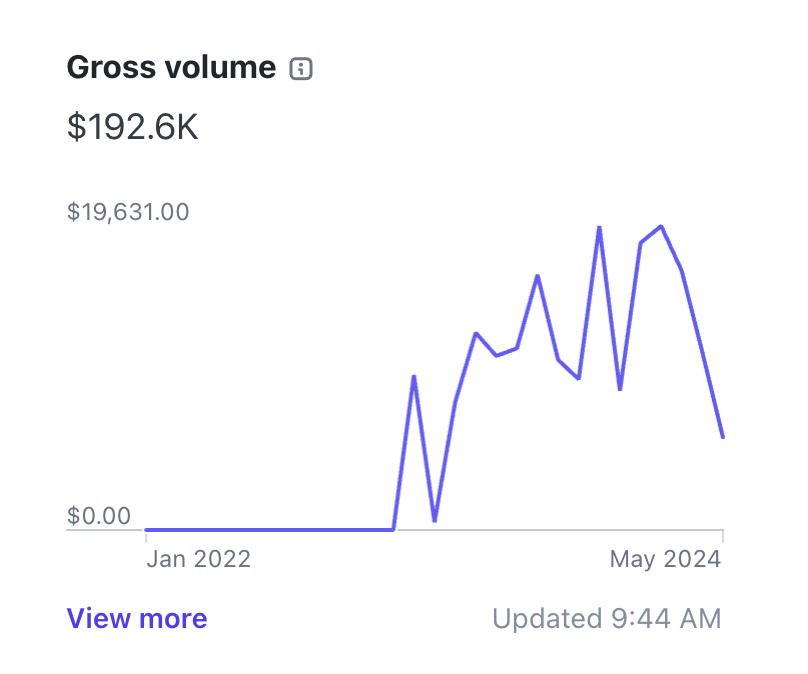
Task: Click the flat zero segment of the line
Action: (270, 529)
